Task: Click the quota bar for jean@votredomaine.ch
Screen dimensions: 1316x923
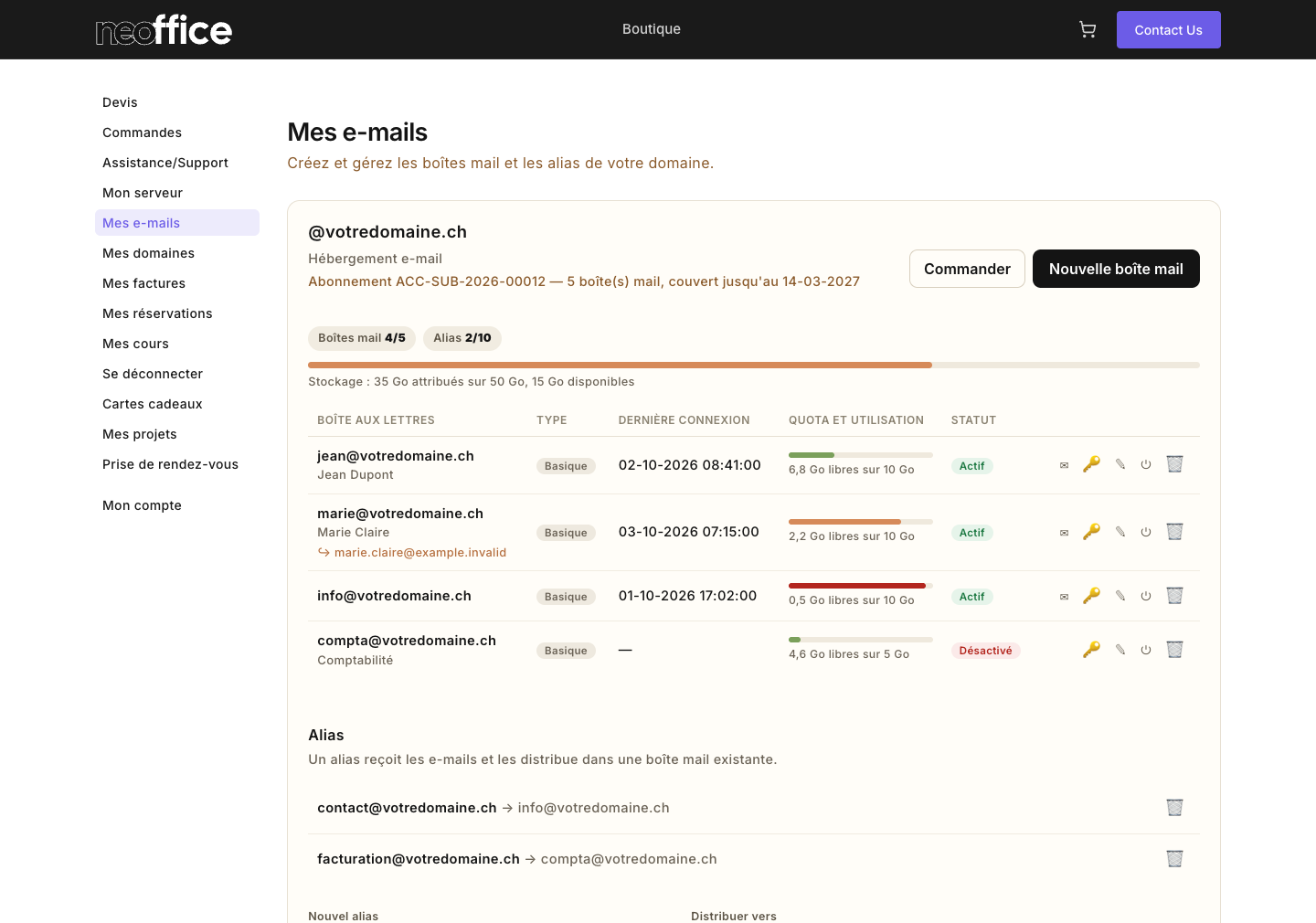Action: coord(861,455)
